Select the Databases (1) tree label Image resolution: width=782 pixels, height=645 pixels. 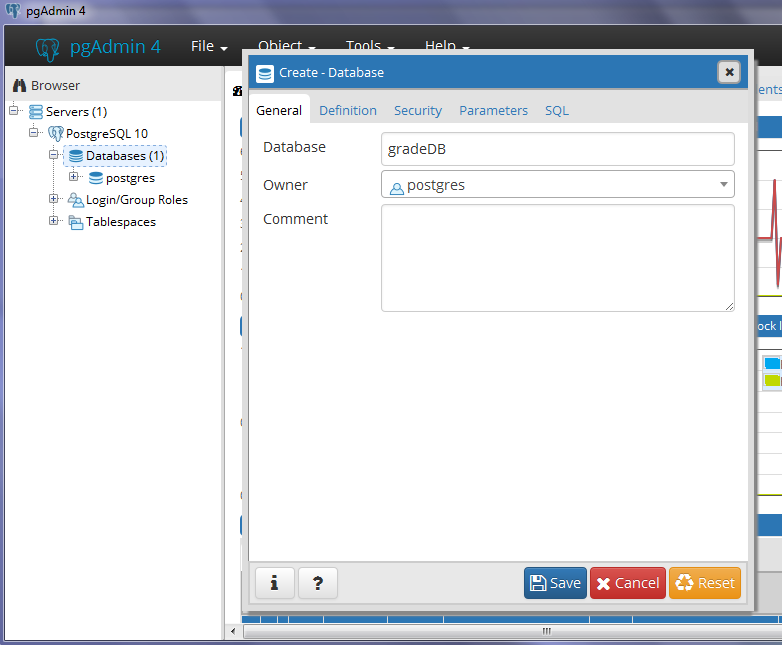click(x=125, y=156)
